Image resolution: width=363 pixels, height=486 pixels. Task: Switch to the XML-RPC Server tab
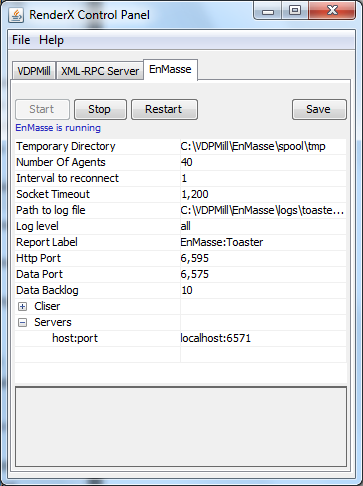[100, 71]
